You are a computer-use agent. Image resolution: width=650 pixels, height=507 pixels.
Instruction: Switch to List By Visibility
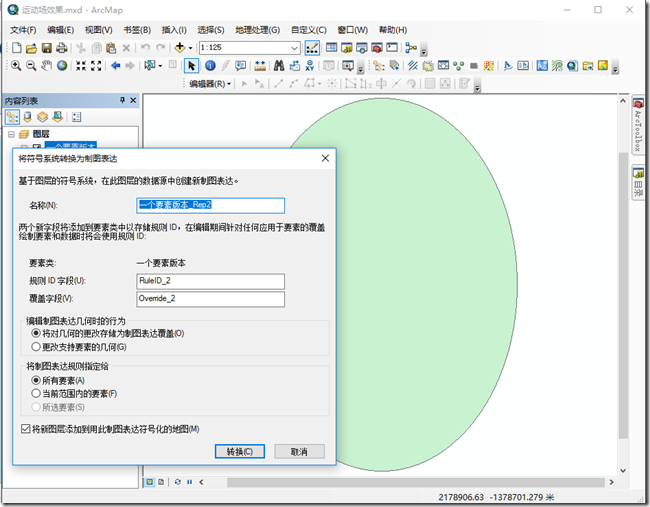[x=42, y=117]
